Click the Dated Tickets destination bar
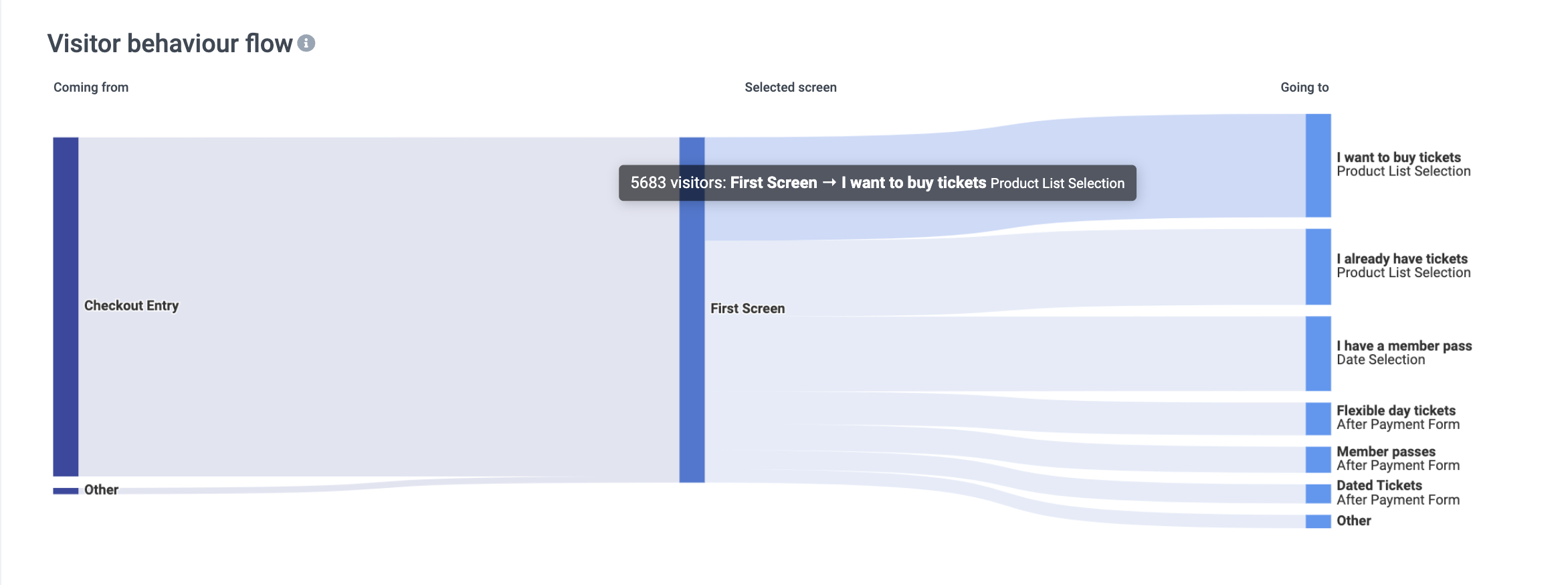 click(1318, 493)
